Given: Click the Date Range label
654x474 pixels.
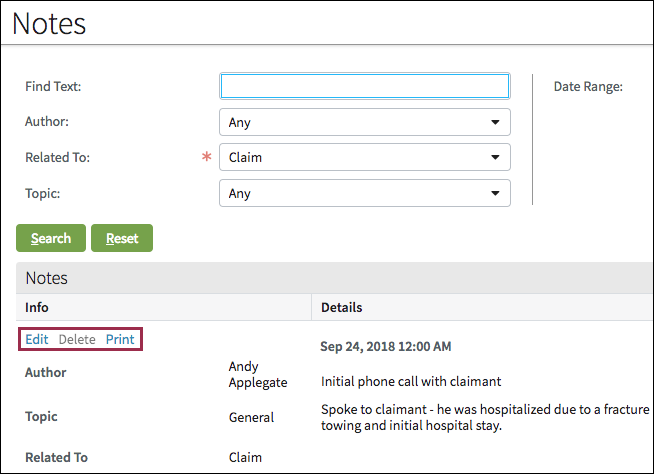Looking at the screenshot, I should click(x=588, y=87).
